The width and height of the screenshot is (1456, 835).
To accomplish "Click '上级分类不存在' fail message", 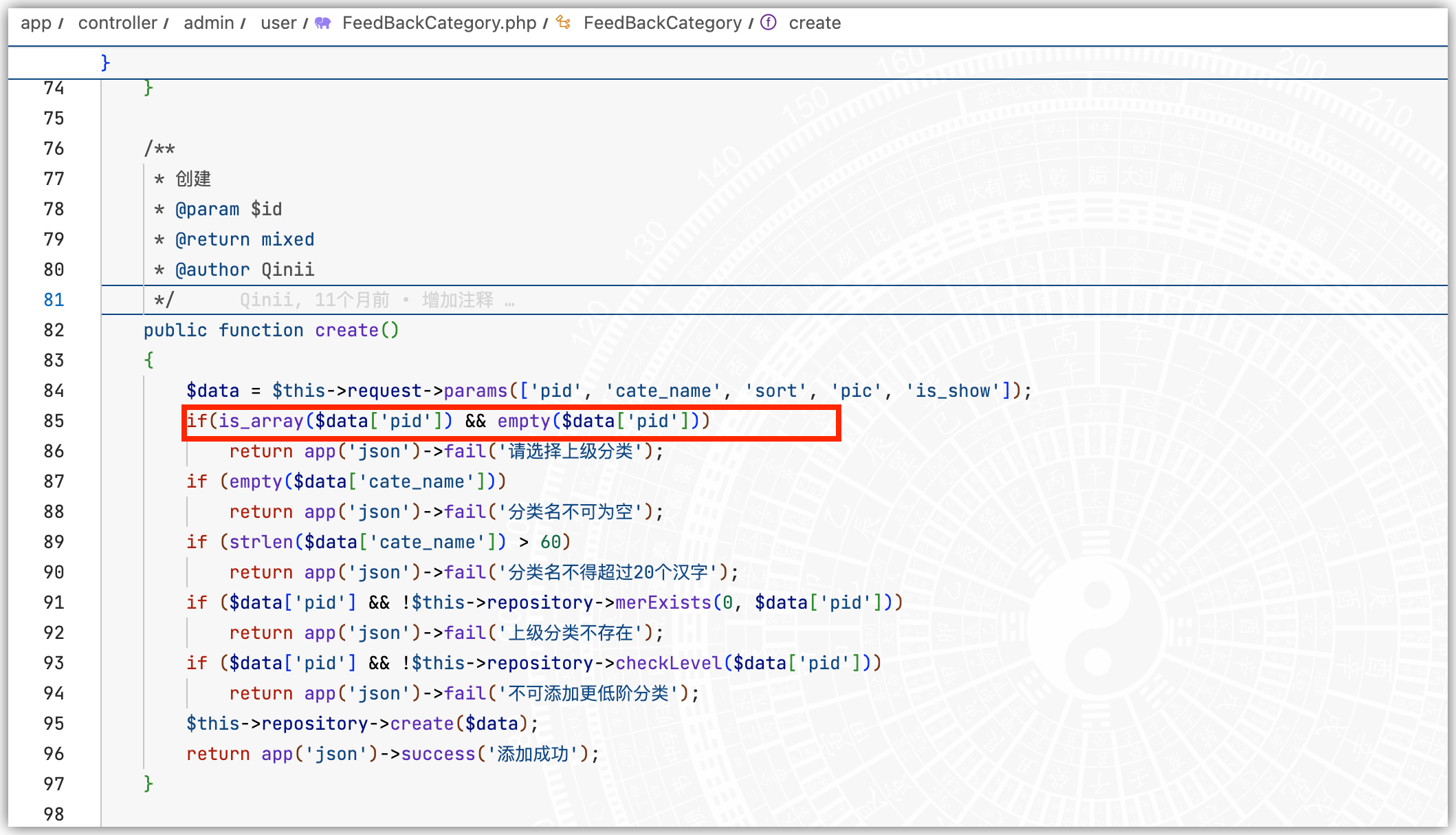I will click(571, 633).
